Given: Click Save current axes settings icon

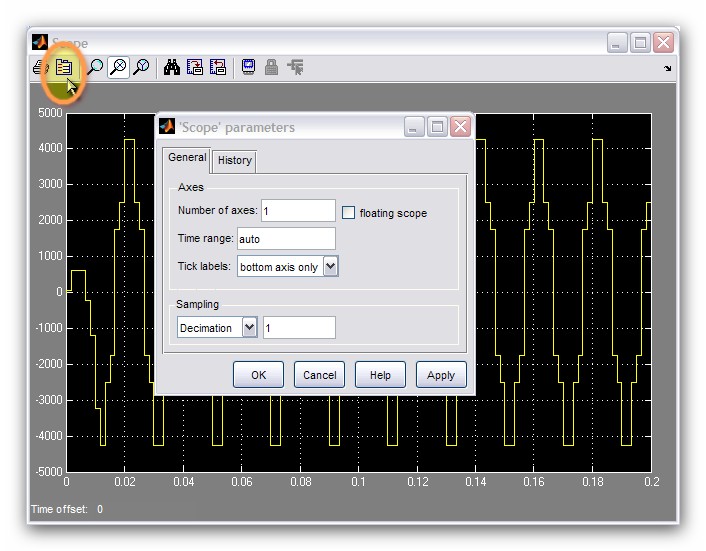Looking at the screenshot, I should [195, 68].
